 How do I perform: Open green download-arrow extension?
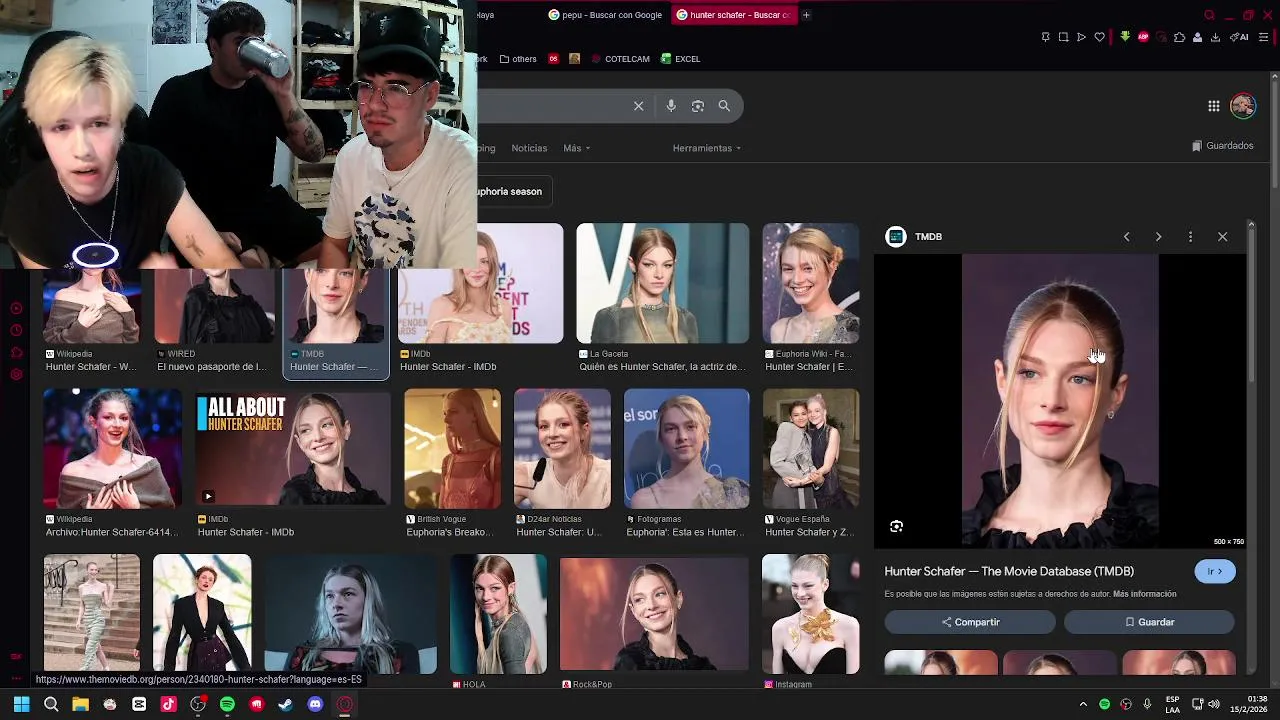pos(1125,37)
